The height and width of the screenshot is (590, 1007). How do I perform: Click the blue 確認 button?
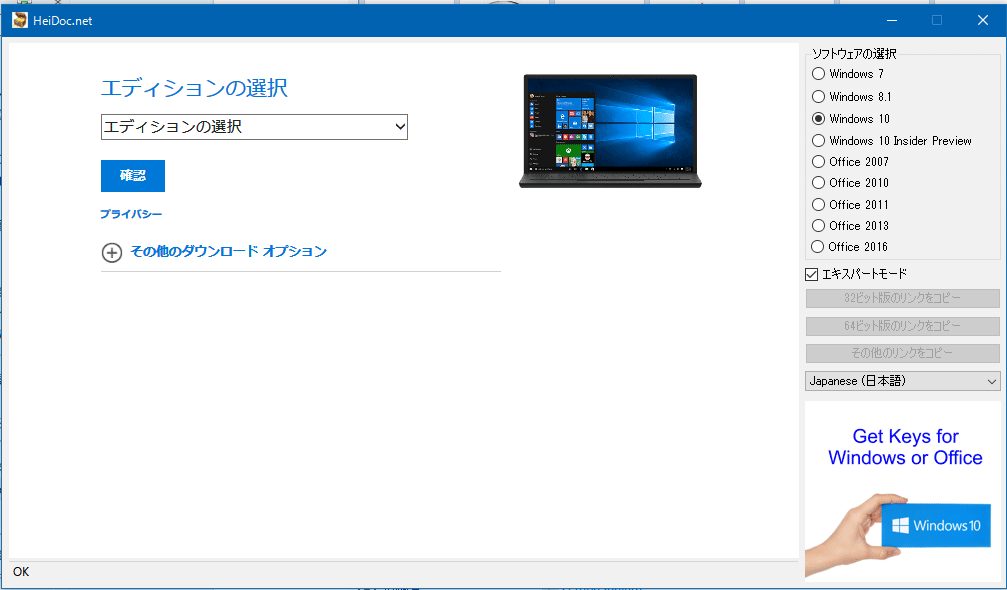pos(133,176)
